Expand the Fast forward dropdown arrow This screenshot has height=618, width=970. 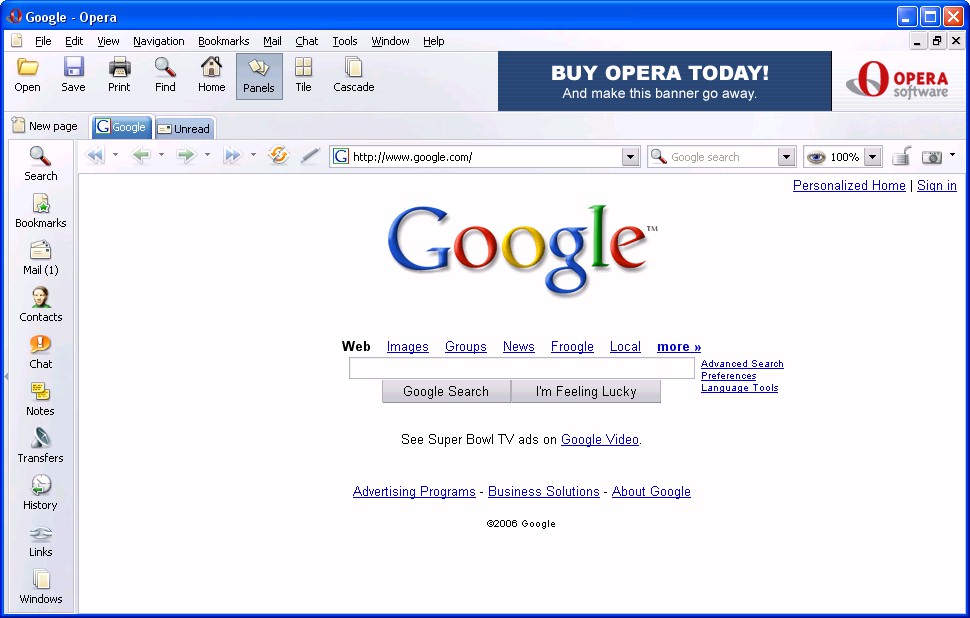(253, 155)
